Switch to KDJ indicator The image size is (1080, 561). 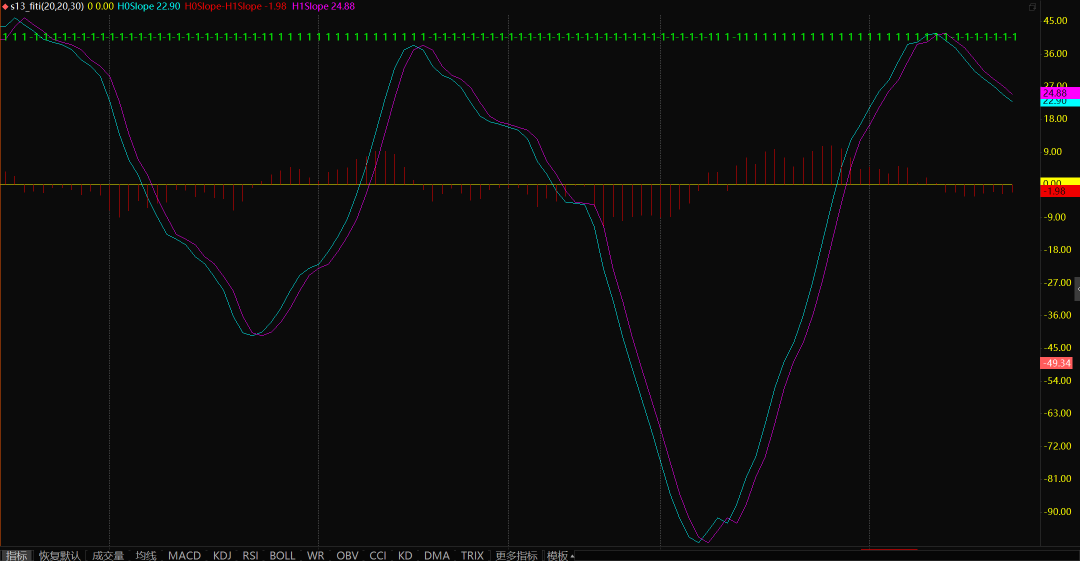point(222,555)
